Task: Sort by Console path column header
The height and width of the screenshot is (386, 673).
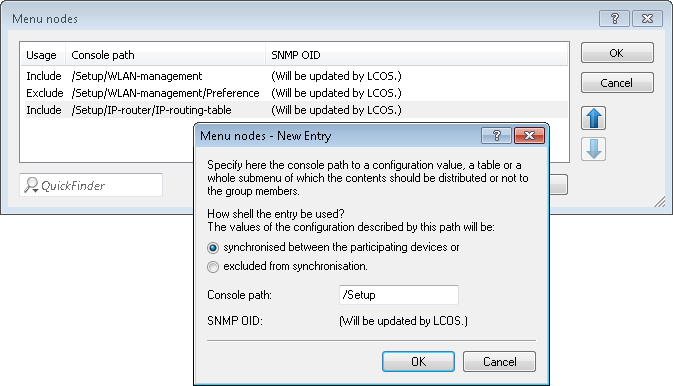Action: [166, 55]
